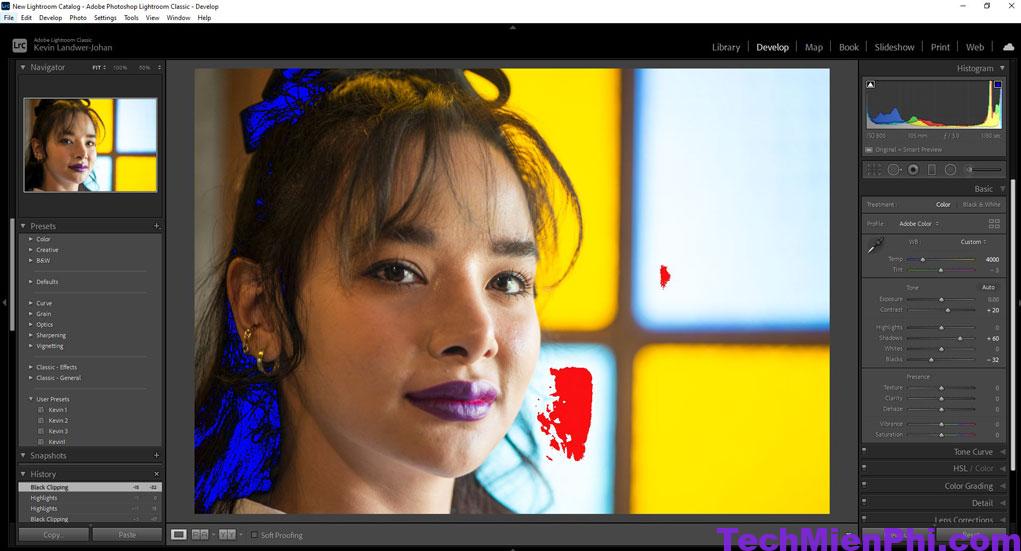Image resolution: width=1021 pixels, height=551 pixels.
Task: Click the Blacks slider handle
Action: point(931,360)
